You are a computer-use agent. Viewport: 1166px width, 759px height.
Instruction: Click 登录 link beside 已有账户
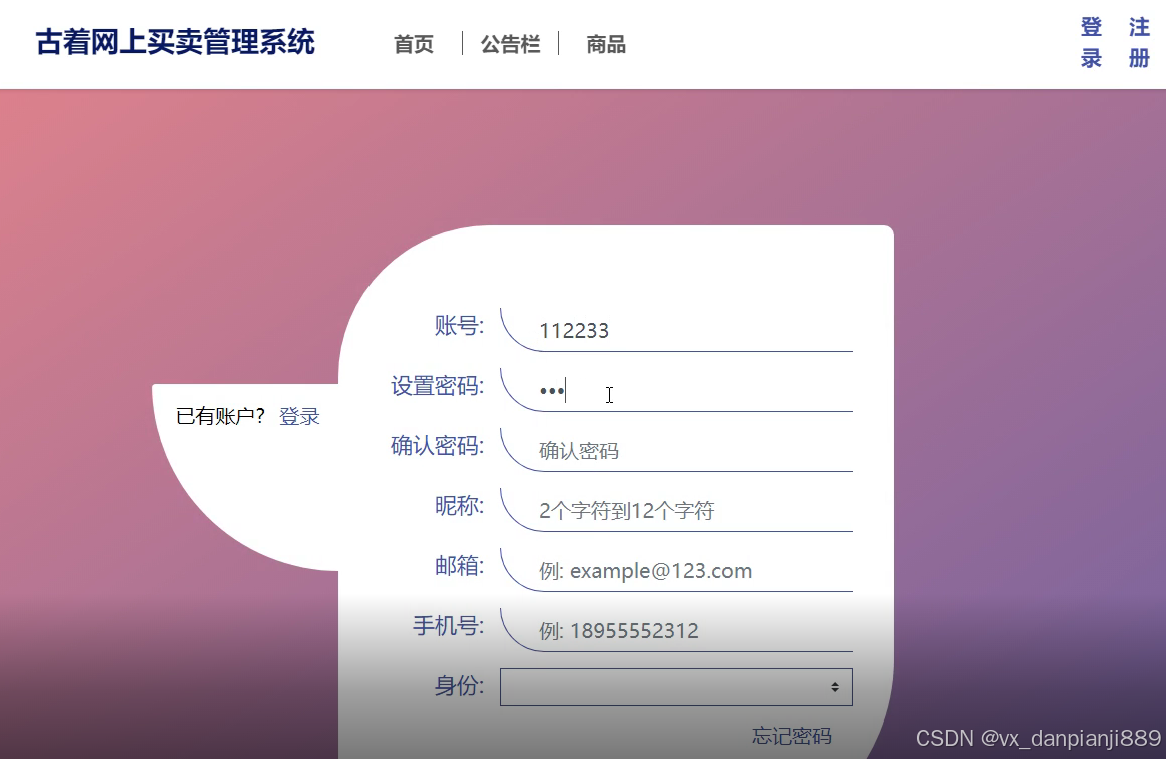[x=299, y=416]
